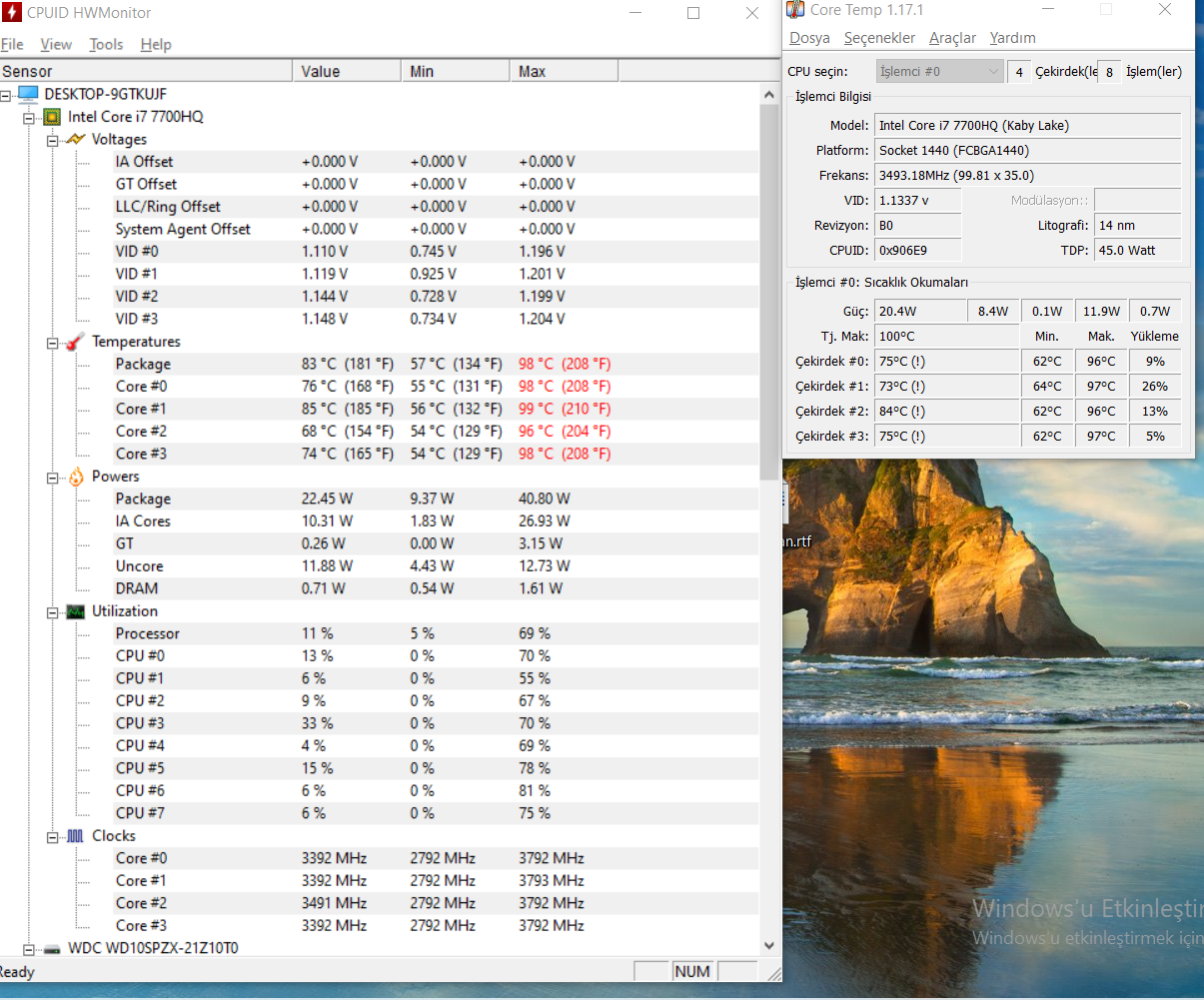This screenshot has width=1204, height=1000.
Task: Click the Core Temp title bar icon
Action: [x=795, y=10]
